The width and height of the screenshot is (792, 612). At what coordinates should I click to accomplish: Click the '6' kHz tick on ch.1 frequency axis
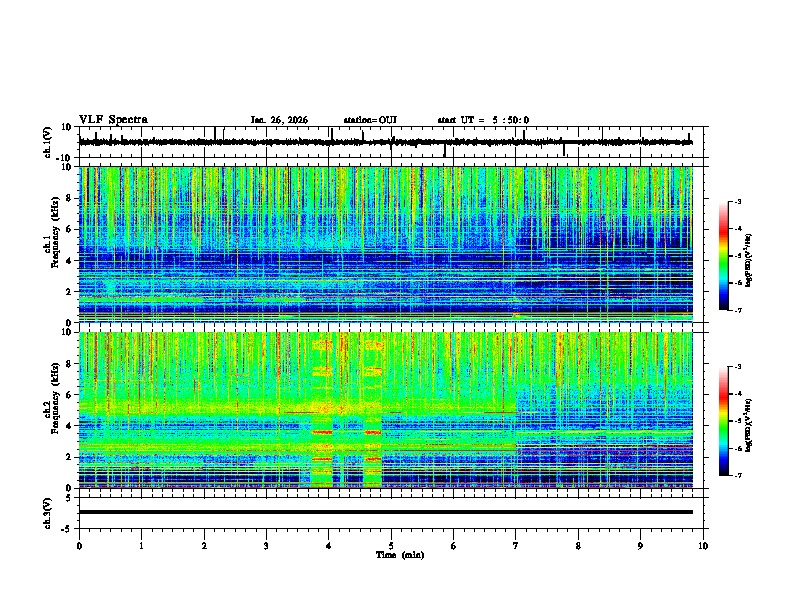pyautogui.click(x=70, y=229)
